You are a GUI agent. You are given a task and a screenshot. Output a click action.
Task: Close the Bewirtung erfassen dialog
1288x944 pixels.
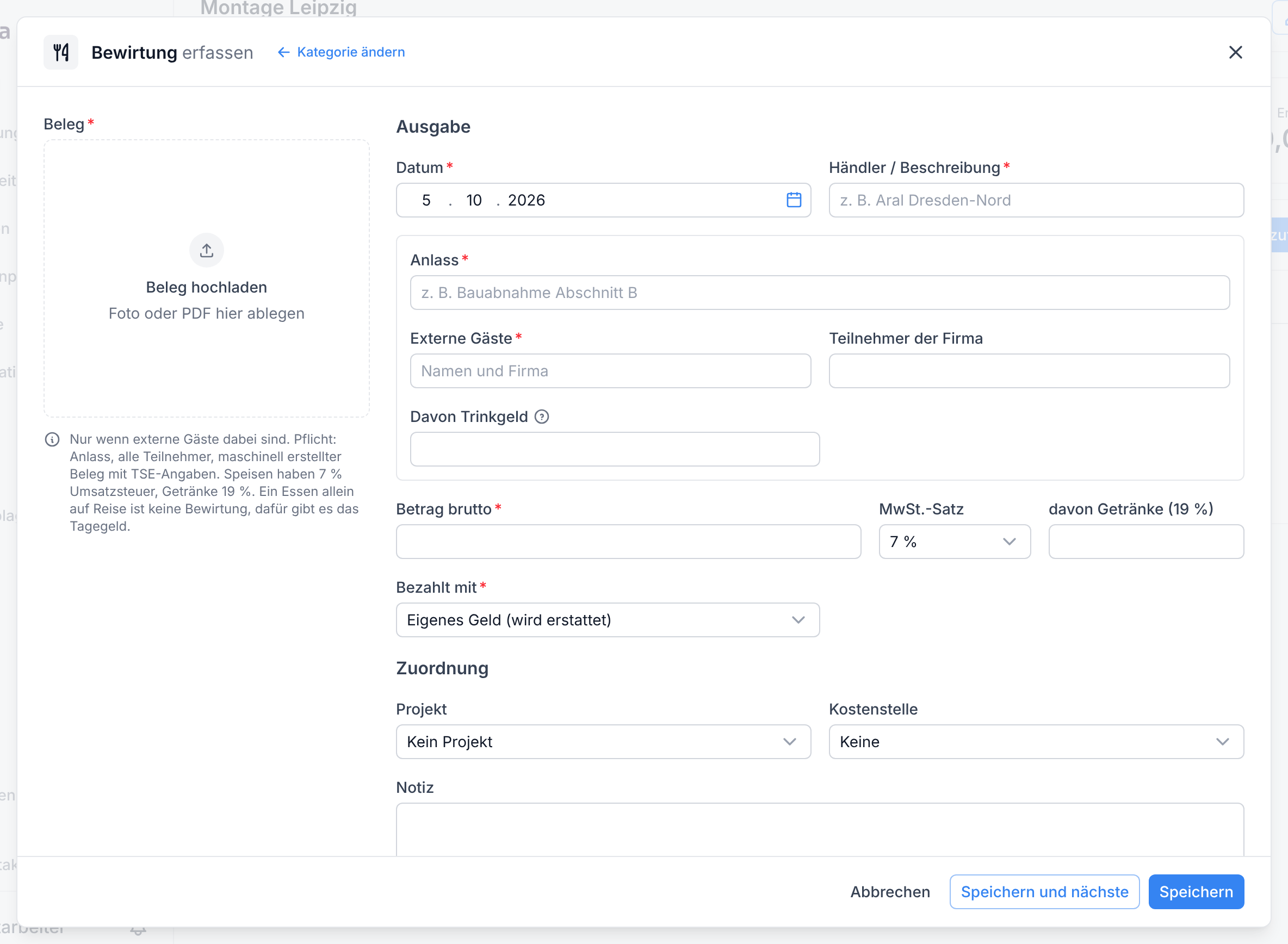point(1235,52)
